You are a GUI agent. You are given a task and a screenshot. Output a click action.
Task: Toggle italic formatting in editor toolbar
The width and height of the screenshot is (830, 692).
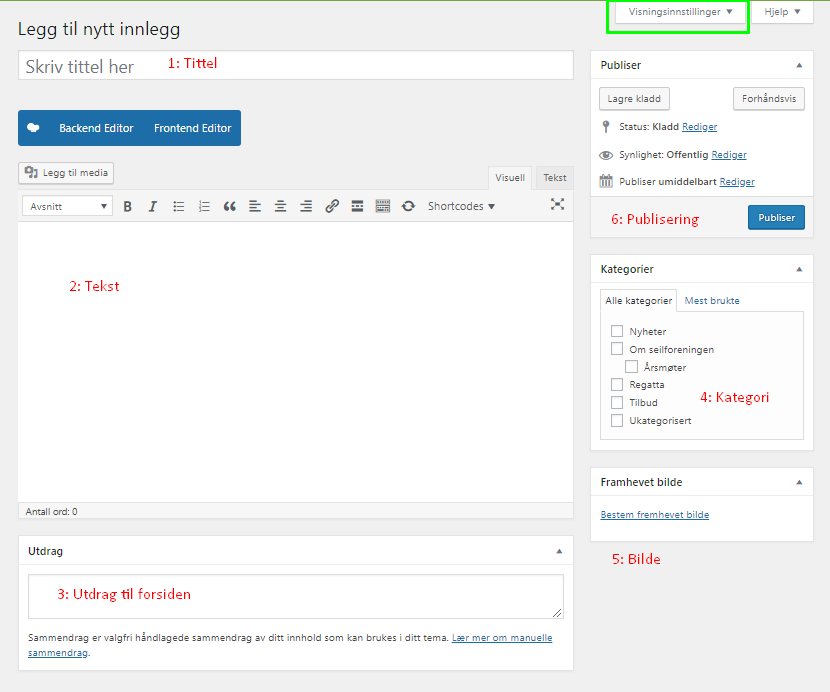click(x=152, y=206)
